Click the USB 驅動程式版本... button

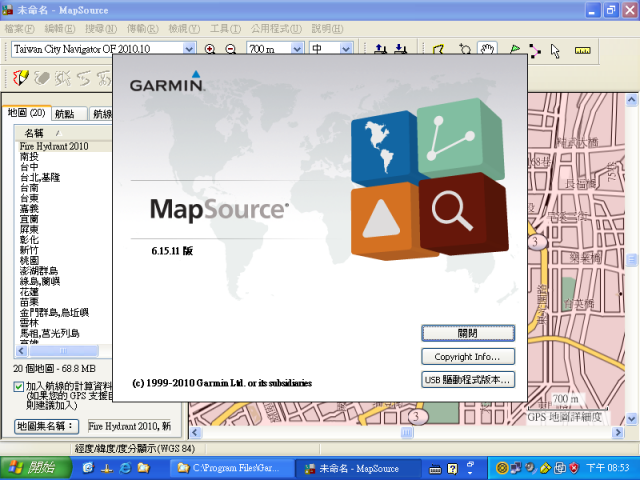[x=468, y=380]
